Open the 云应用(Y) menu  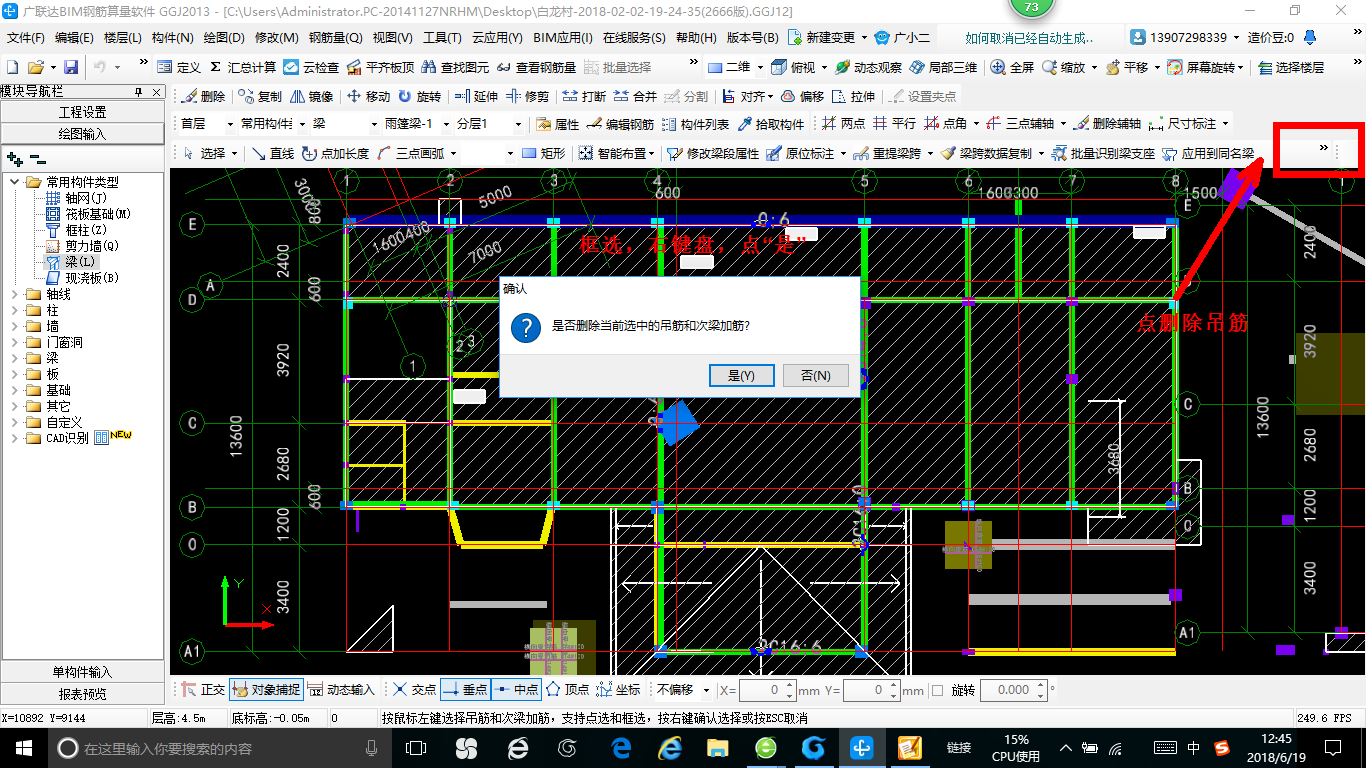(497, 38)
